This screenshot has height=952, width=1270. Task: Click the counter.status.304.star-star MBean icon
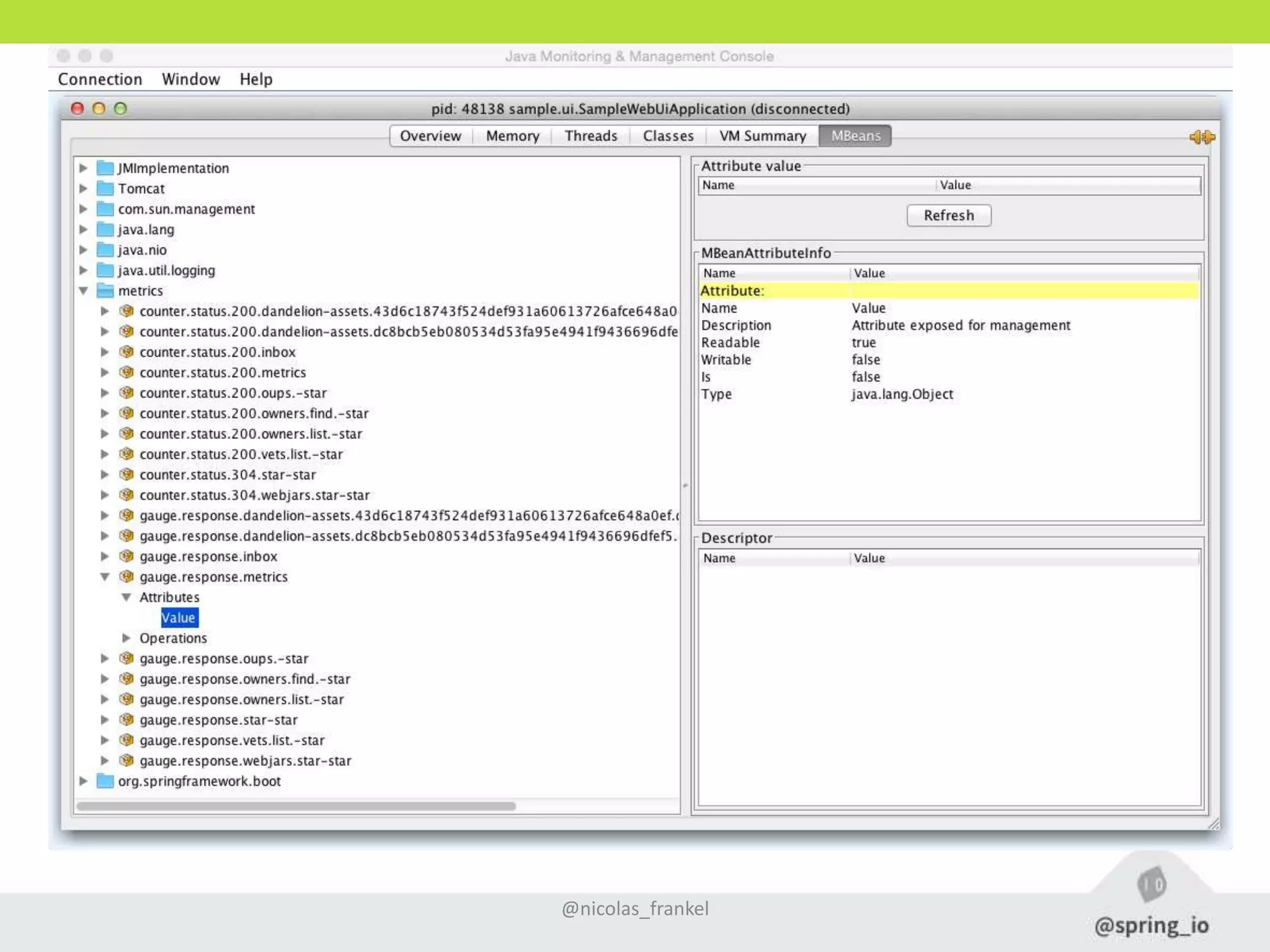click(x=127, y=475)
